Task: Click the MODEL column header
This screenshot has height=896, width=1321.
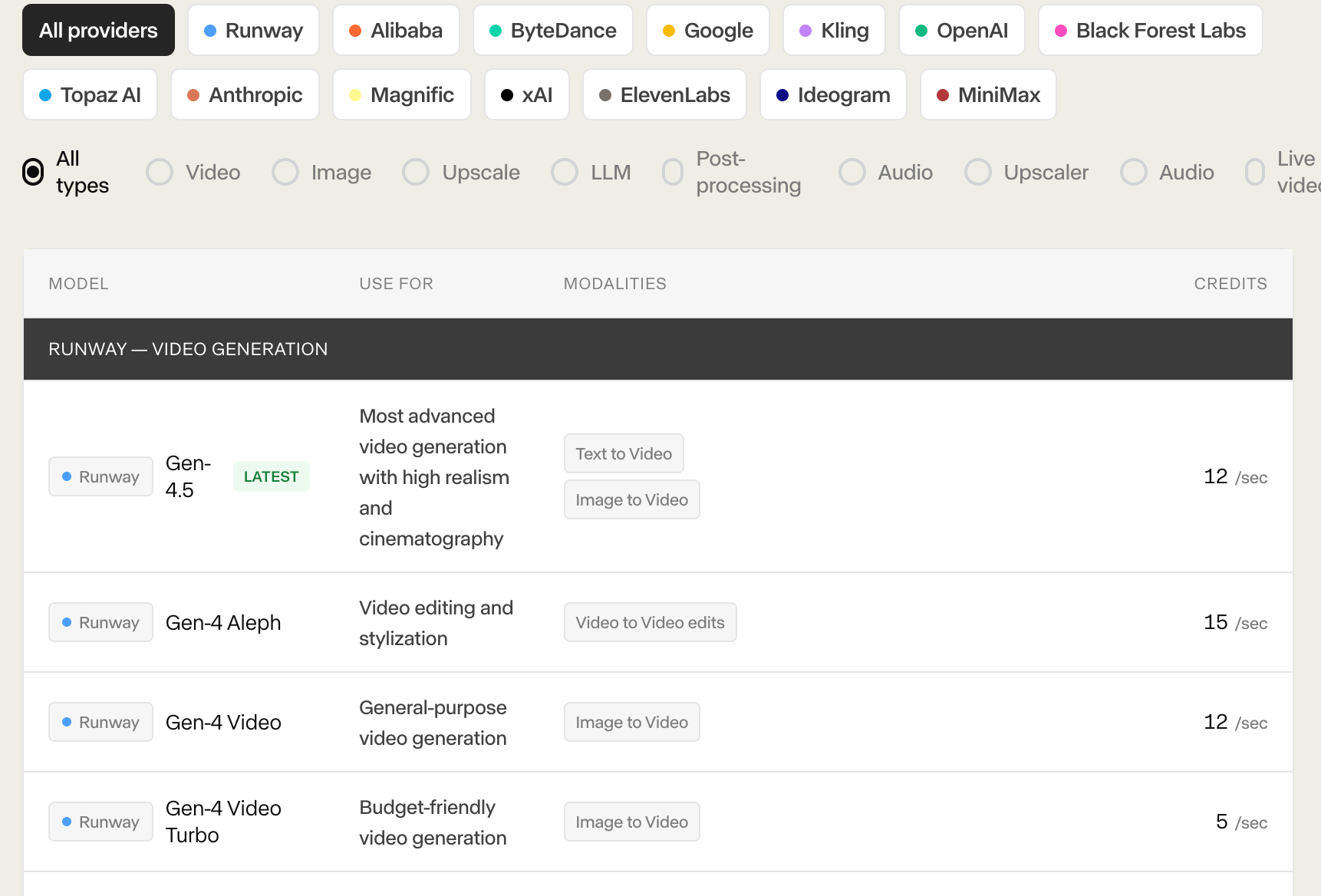Action: point(78,284)
